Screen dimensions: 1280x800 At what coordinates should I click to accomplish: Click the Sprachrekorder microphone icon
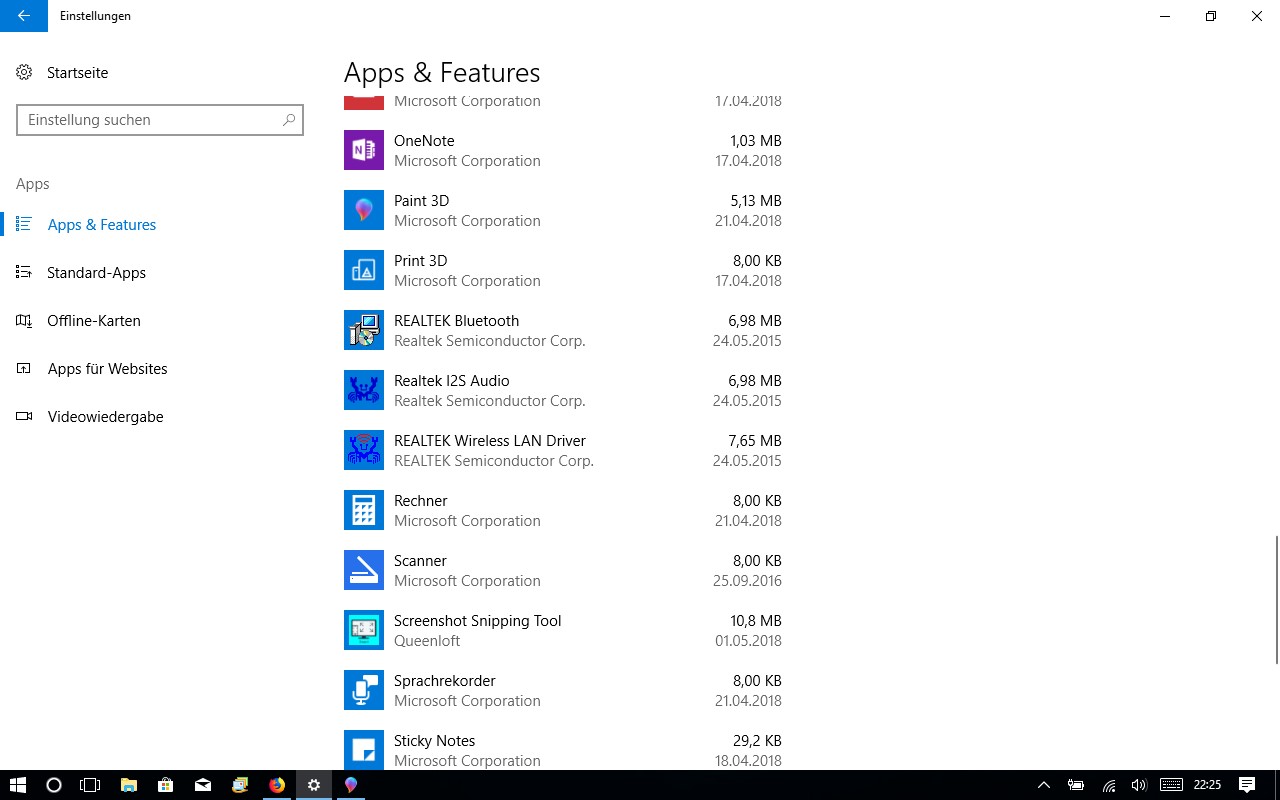[x=364, y=690]
